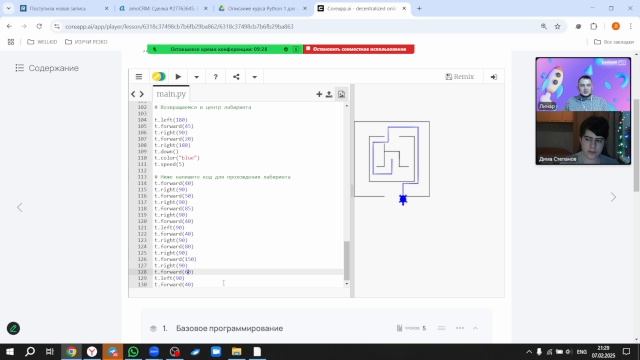
Task: Run the code with the play button
Action: pos(178,77)
